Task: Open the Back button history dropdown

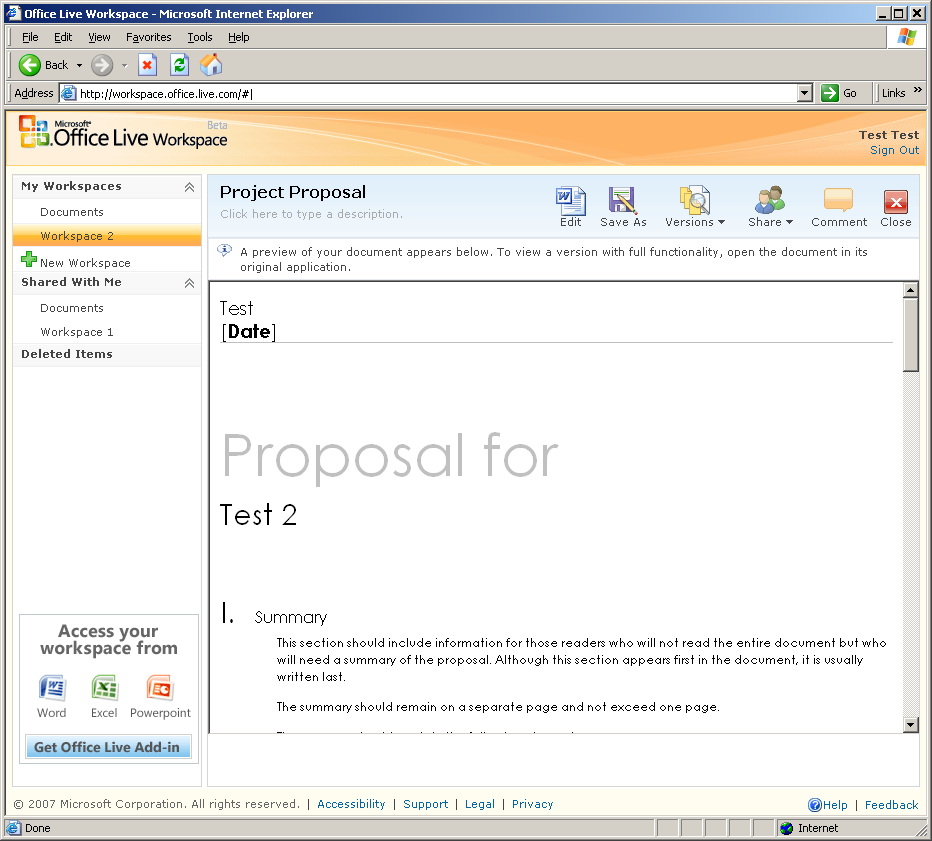Action: 79,65
